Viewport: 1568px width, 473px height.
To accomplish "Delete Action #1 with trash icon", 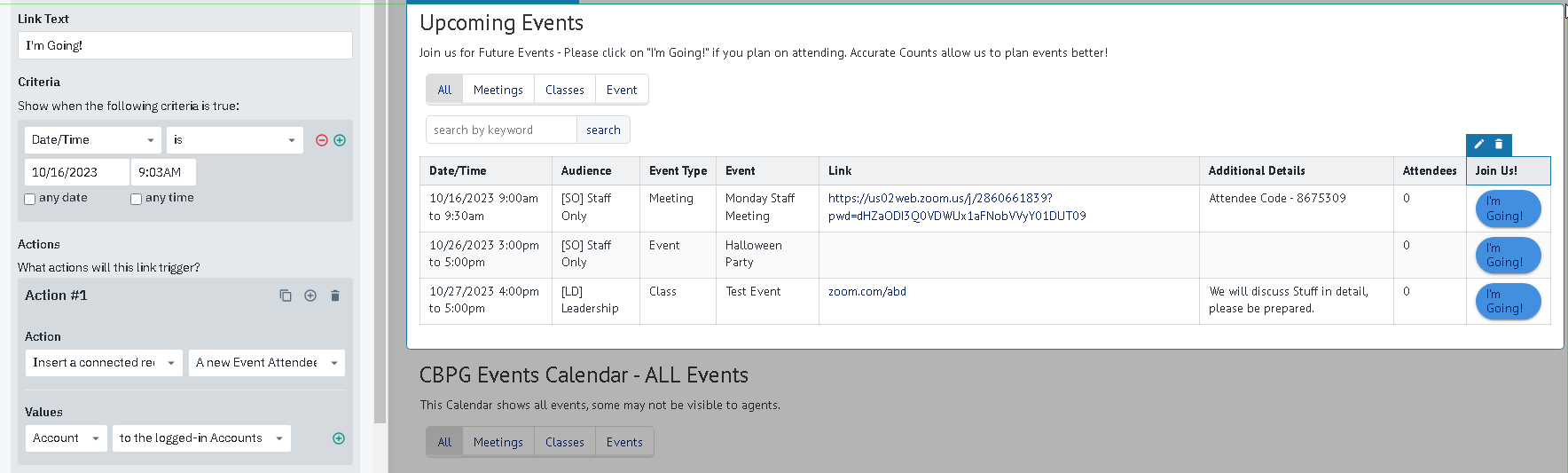I will tap(335, 296).
